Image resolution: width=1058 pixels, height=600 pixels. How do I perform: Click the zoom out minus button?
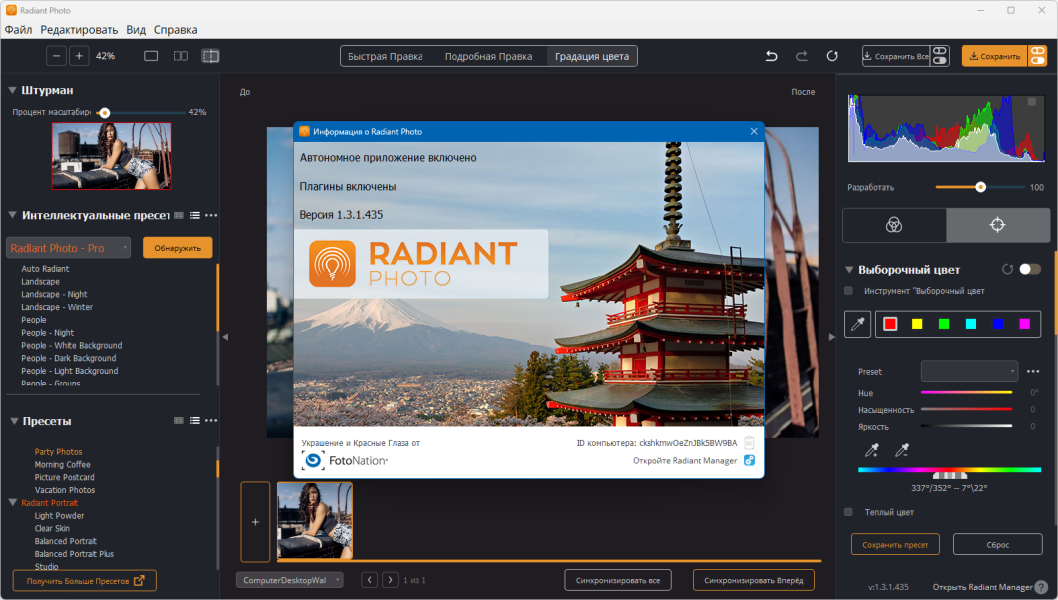tap(56, 56)
